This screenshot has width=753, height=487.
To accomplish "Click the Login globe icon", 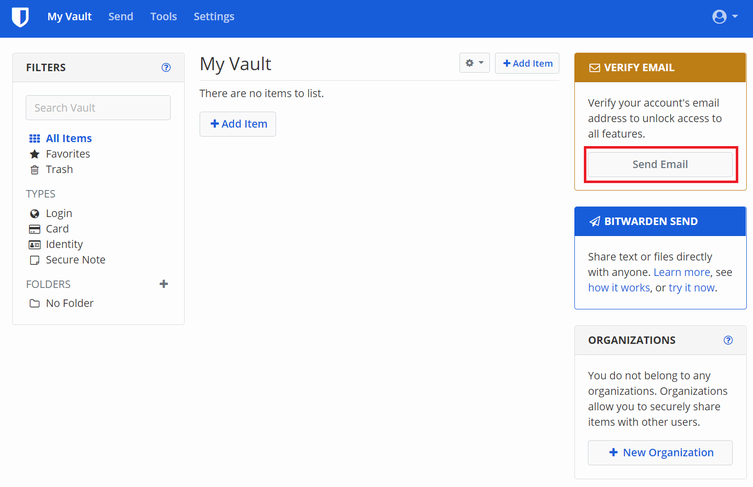I will [x=35, y=213].
